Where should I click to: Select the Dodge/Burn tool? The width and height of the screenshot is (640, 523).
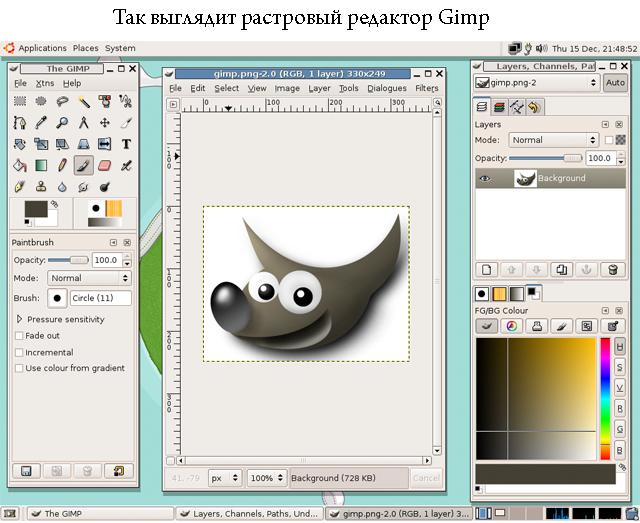pyautogui.click(x=105, y=187)
